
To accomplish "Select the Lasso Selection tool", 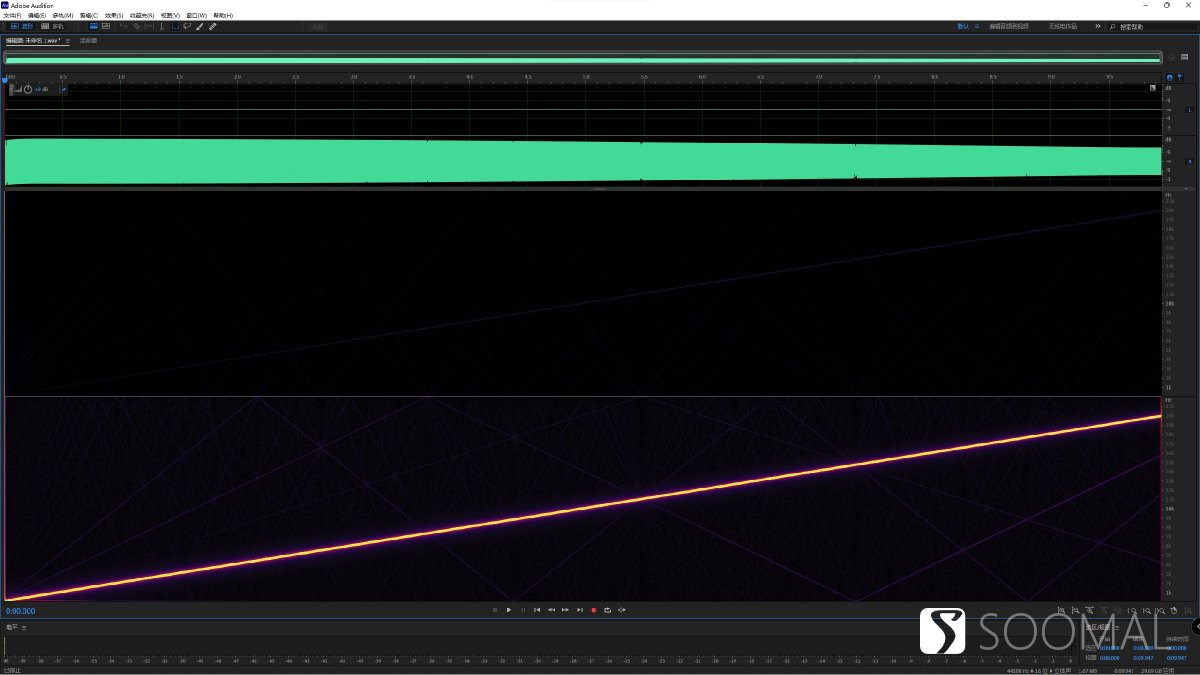I will pos(187,26).
